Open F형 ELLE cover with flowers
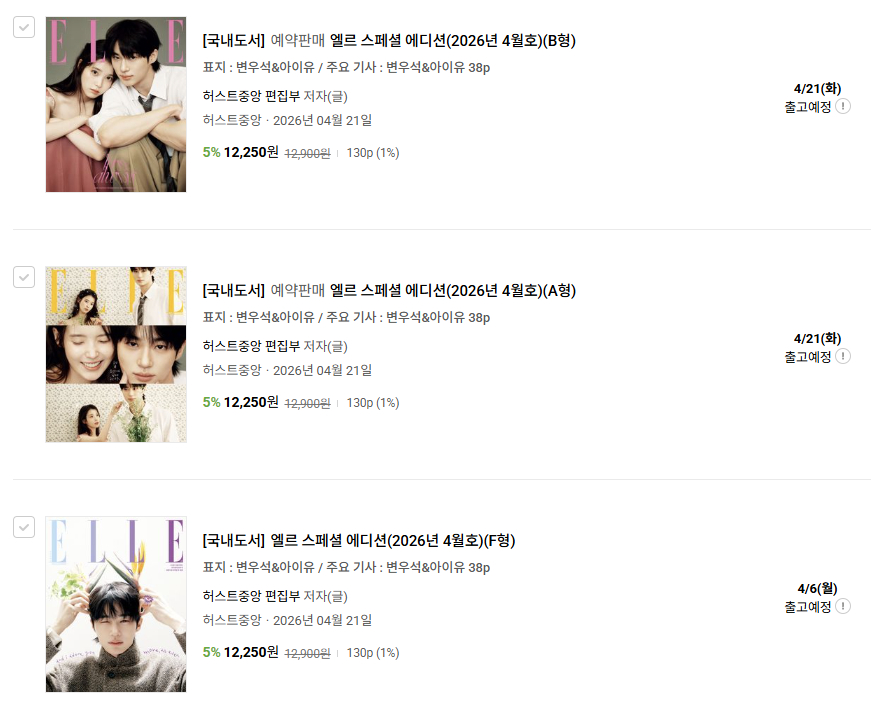The width and height of the screenshot is (871, 707). click(x=116, y=604)
